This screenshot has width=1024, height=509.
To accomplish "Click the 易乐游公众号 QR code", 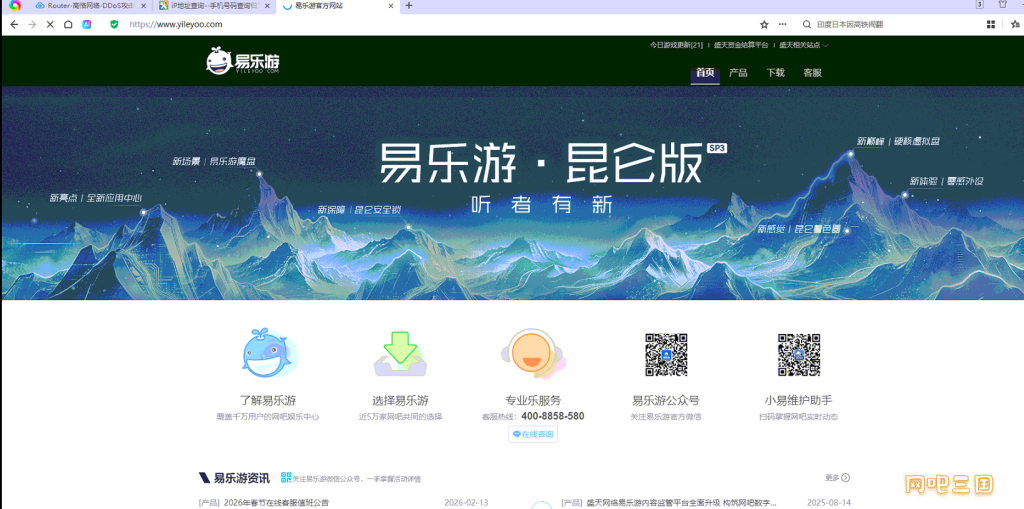I will coord(666,355).
